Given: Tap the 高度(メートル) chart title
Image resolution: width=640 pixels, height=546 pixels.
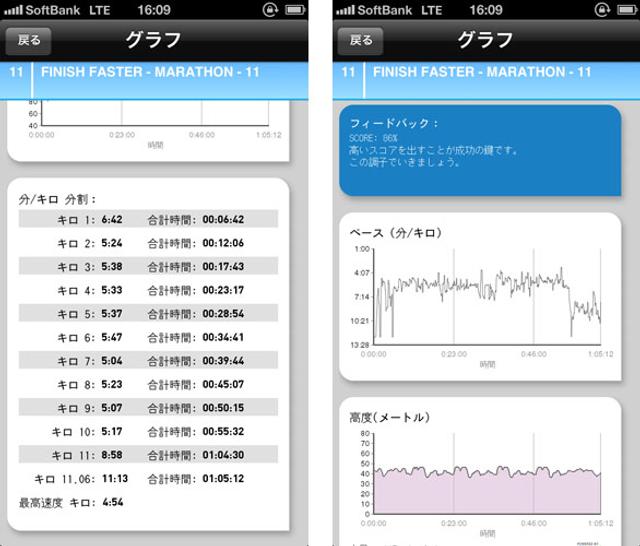Looking at the screenshot, I should tap(389, 417).
